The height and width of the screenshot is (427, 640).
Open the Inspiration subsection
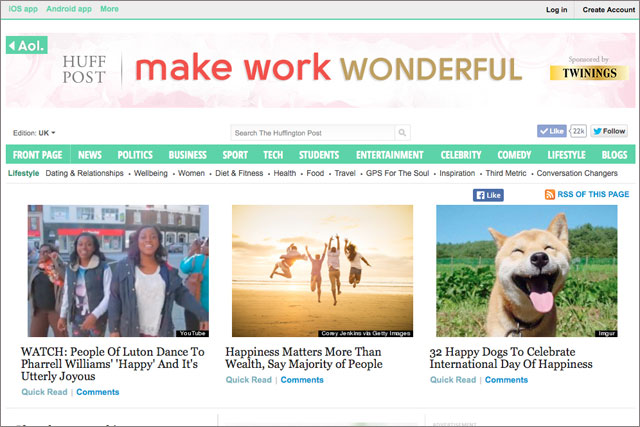(457, 173)
